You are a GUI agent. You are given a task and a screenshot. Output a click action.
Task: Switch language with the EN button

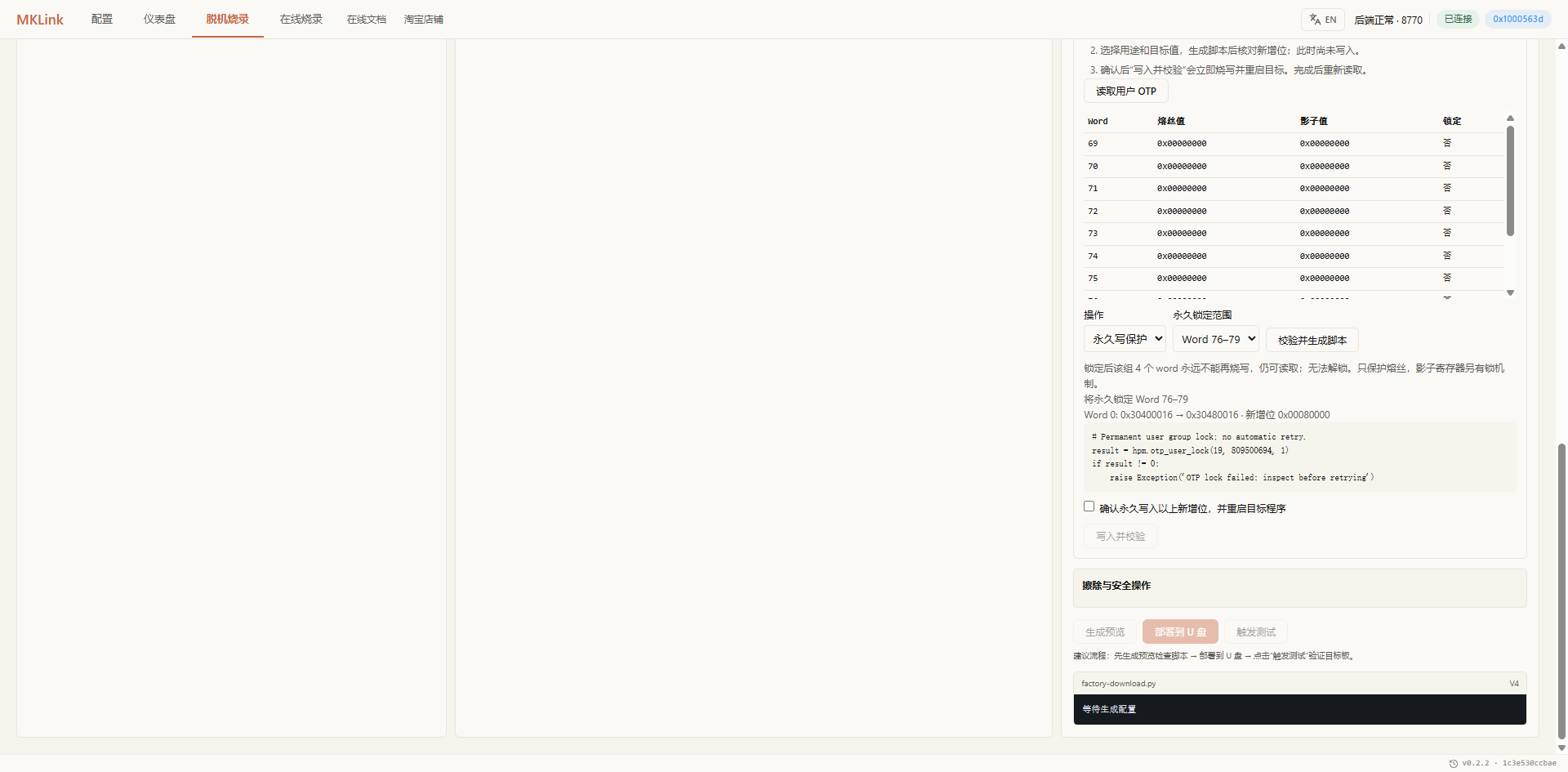click(x=1323, y=20)
